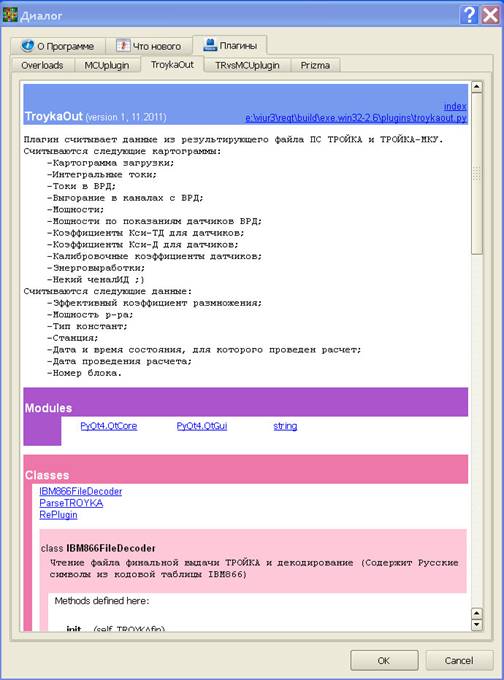The height and width of the screenshot is (680, 504).
Task: Click '-Калибровочные коэффициенты датчиков;' line
Action: pos(155,256)
